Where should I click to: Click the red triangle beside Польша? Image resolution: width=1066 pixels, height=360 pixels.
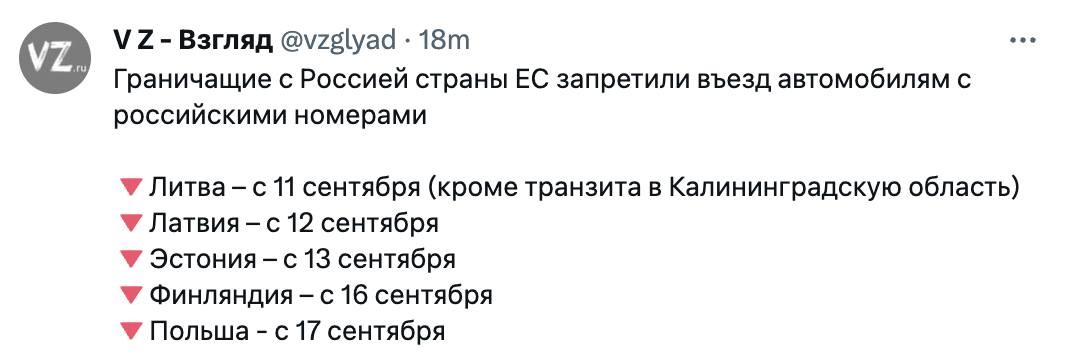(x=128, y=332)
